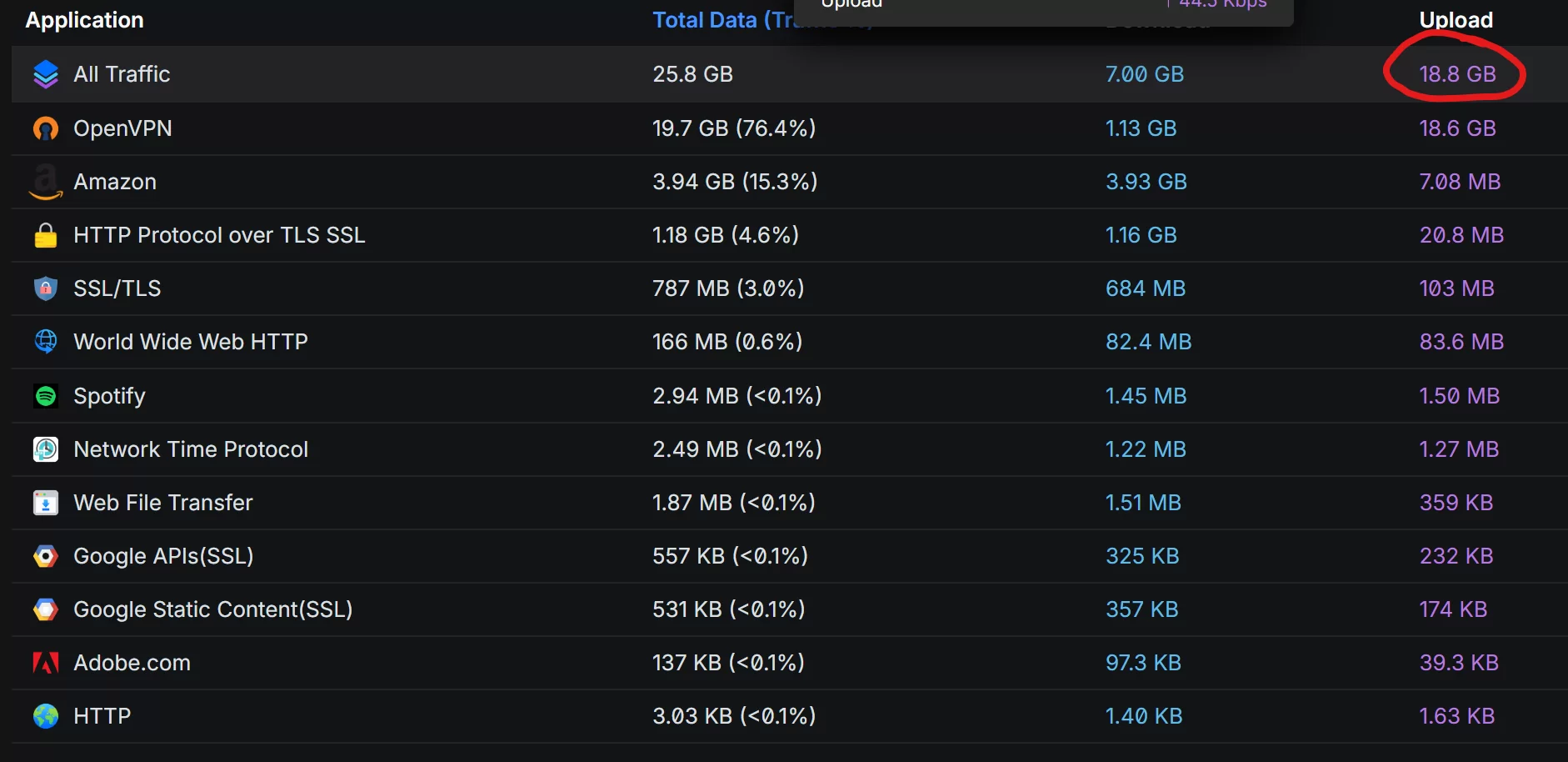Select the Amazon application name
The image size is (1568, 762).
[115, 182]
